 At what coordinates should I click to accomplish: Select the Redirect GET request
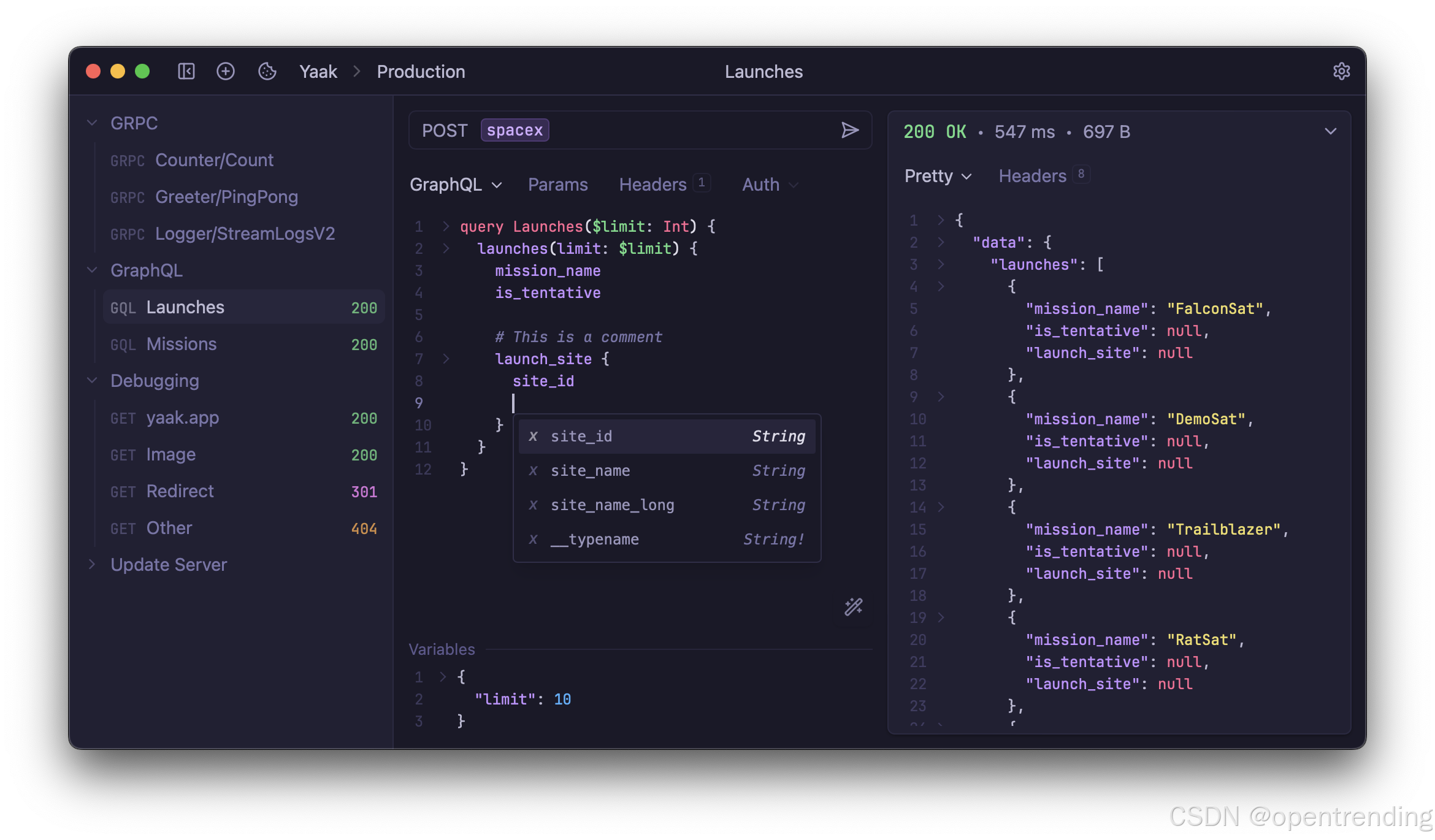click(x=180, y=491)
